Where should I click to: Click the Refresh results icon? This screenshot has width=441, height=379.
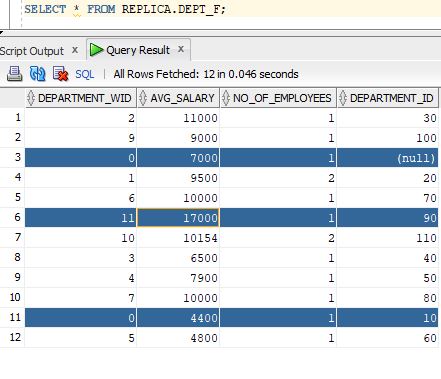pos(37,74)
